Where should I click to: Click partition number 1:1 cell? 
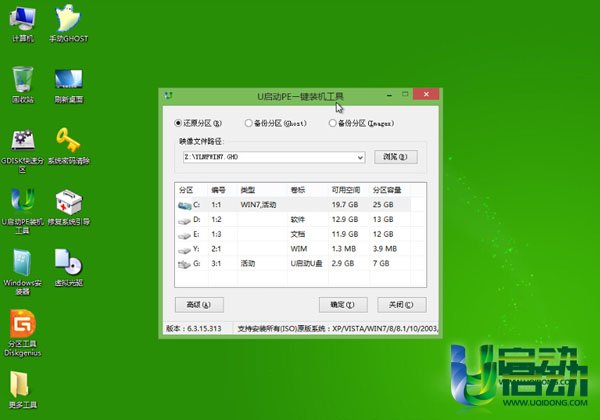(216, 205)
